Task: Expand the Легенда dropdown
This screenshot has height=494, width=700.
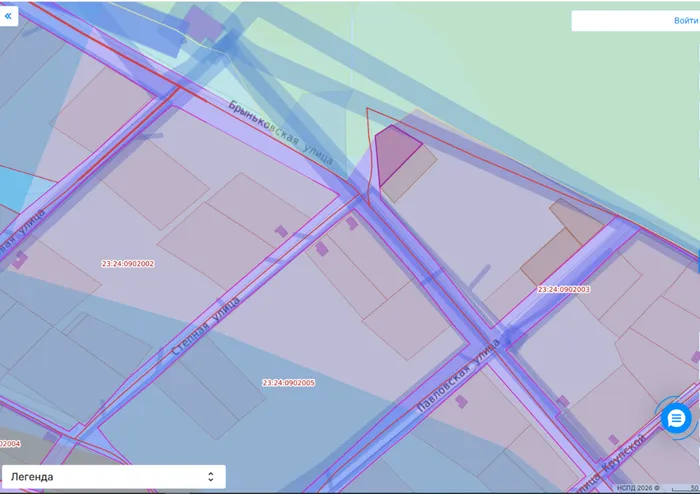Action: (114, 477)
